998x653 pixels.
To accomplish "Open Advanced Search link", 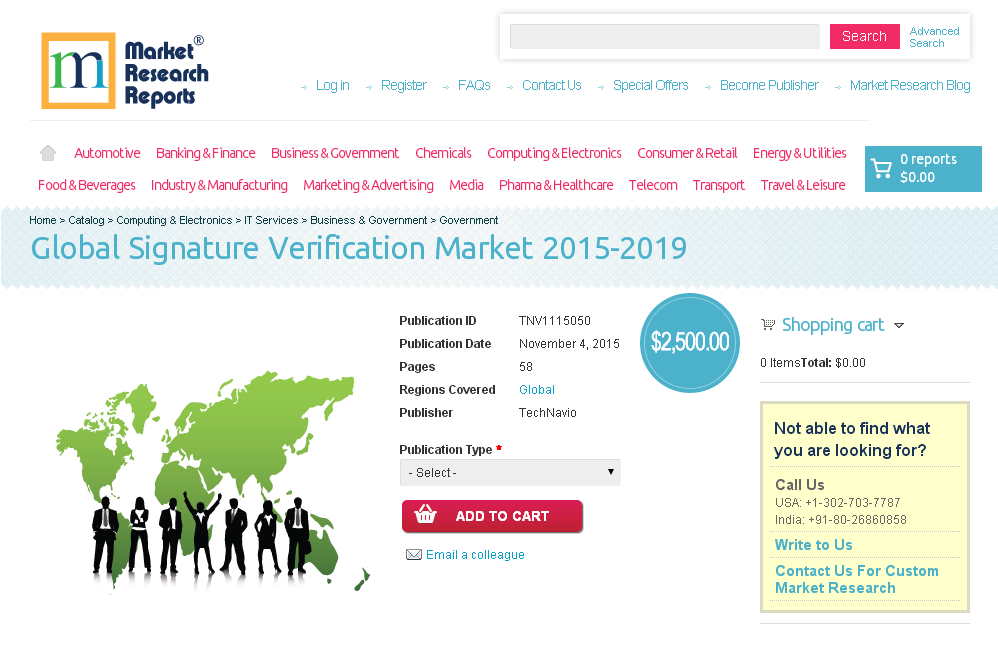I will coord(934,37).
